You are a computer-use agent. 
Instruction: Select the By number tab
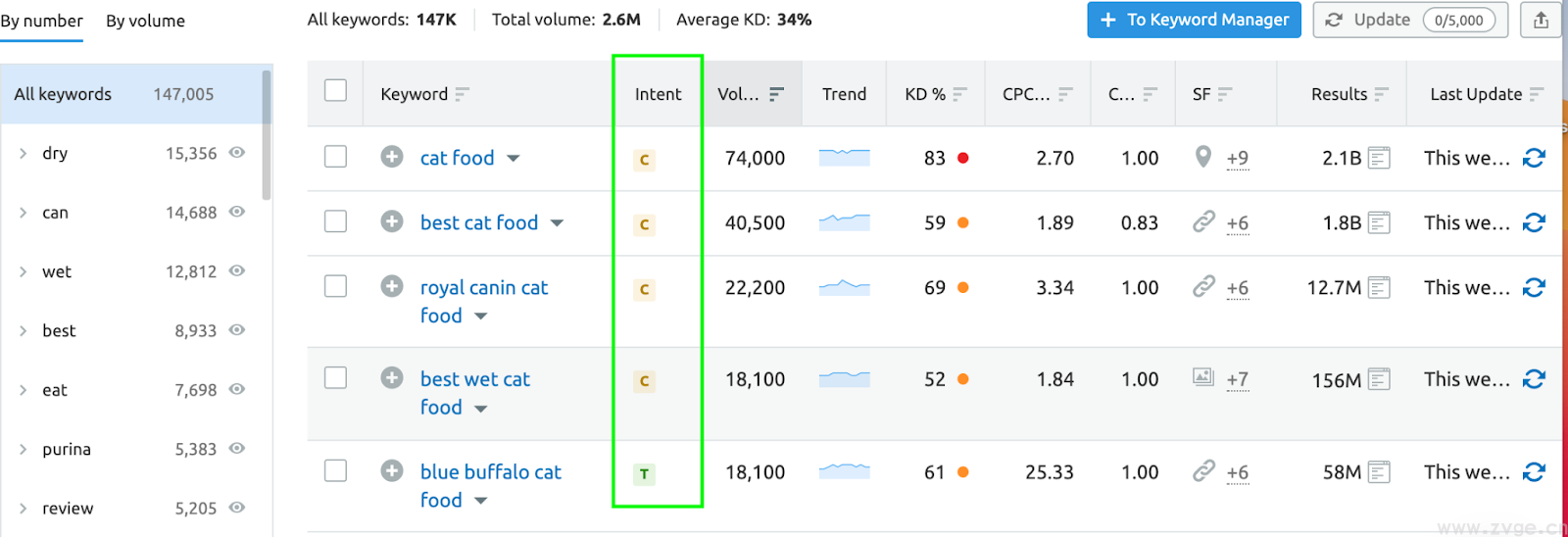[41, 21]
